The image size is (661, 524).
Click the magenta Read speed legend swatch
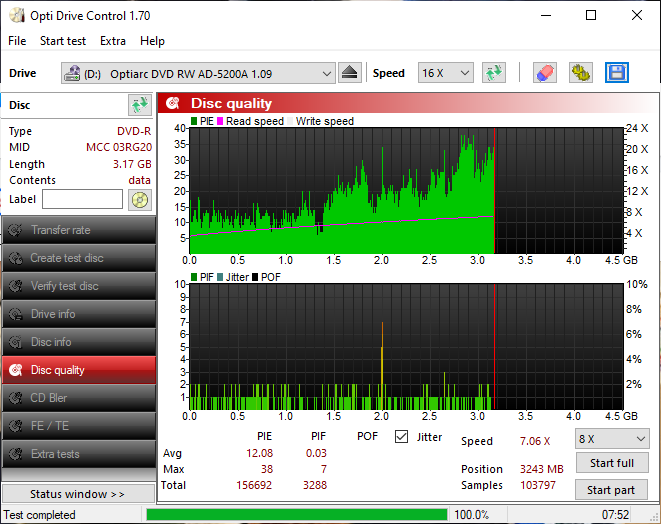(220, 121)
